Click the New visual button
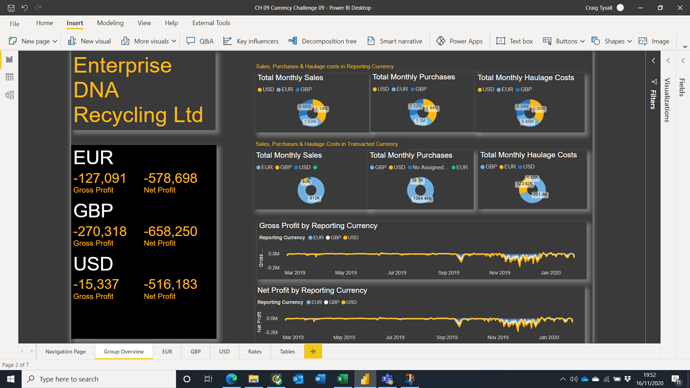 [x=89, y=41]
